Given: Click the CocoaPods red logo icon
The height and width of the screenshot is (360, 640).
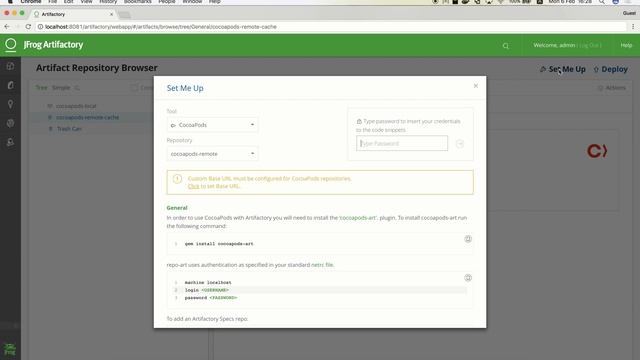Looking at the screenshot, I should click(597, 151).
